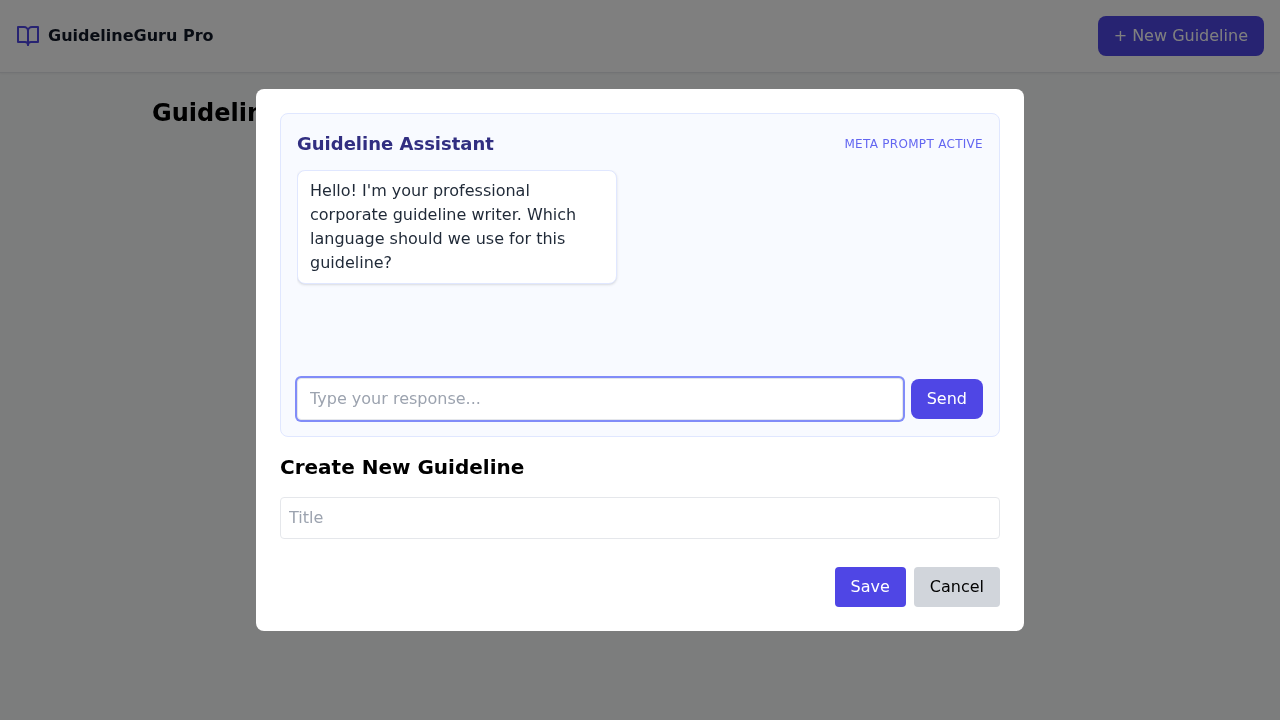
Task: Cancel the Create New Guideline dialog
Action: point(956,587)
